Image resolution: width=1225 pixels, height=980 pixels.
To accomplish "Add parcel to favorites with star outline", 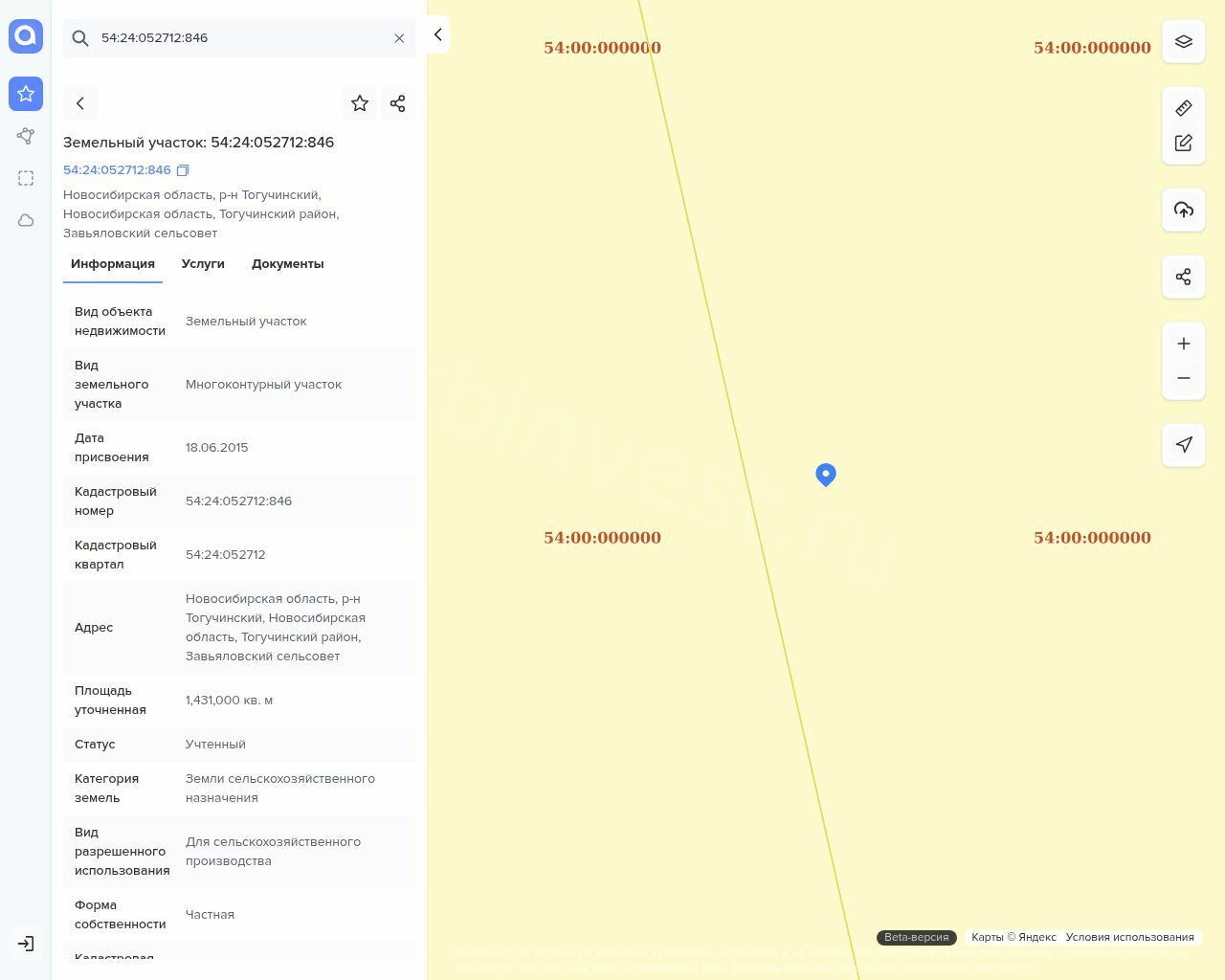I will tap(360, 103).
